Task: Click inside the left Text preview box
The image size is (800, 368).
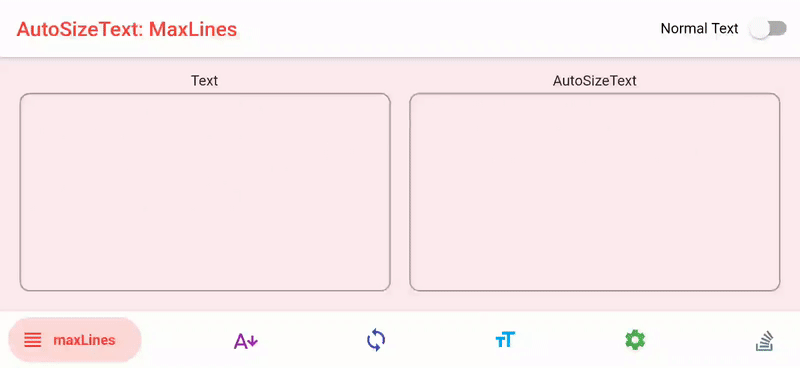Action: pyautogui.click(x=205, y=192)
